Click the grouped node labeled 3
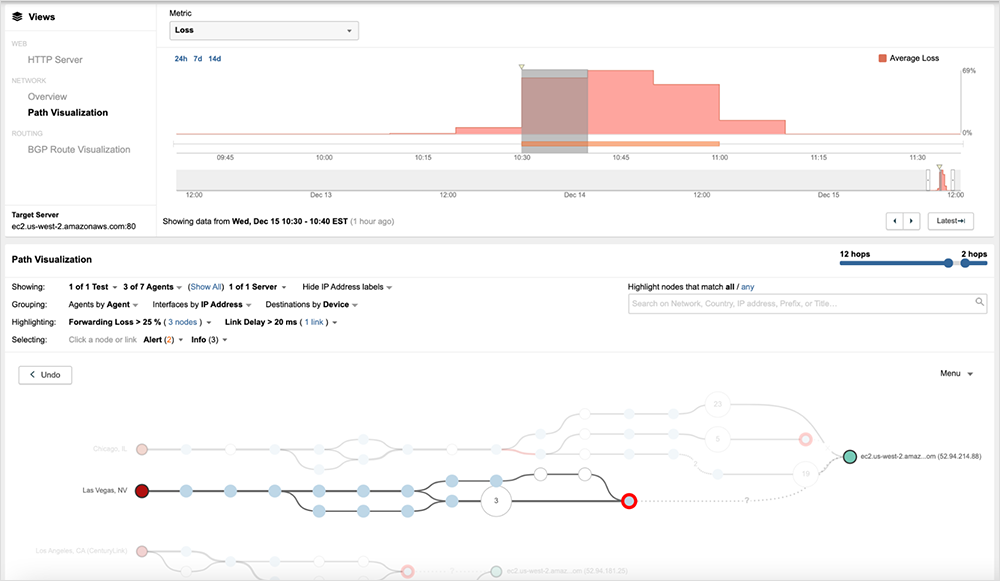This screenshot has width=1000, height=581. 495,500
